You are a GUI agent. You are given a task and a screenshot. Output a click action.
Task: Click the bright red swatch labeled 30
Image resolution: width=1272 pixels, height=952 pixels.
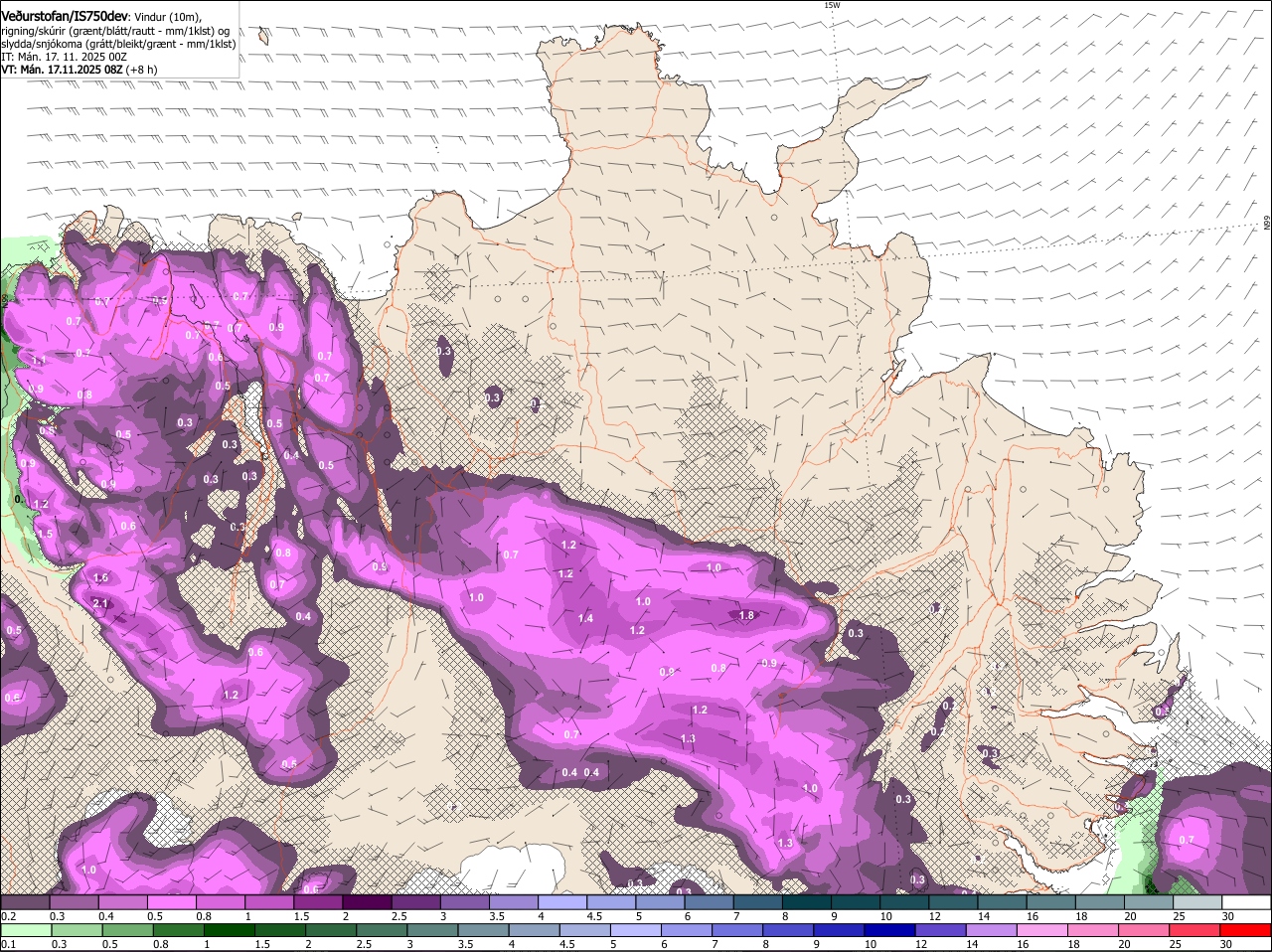(x=1247, y=931)
